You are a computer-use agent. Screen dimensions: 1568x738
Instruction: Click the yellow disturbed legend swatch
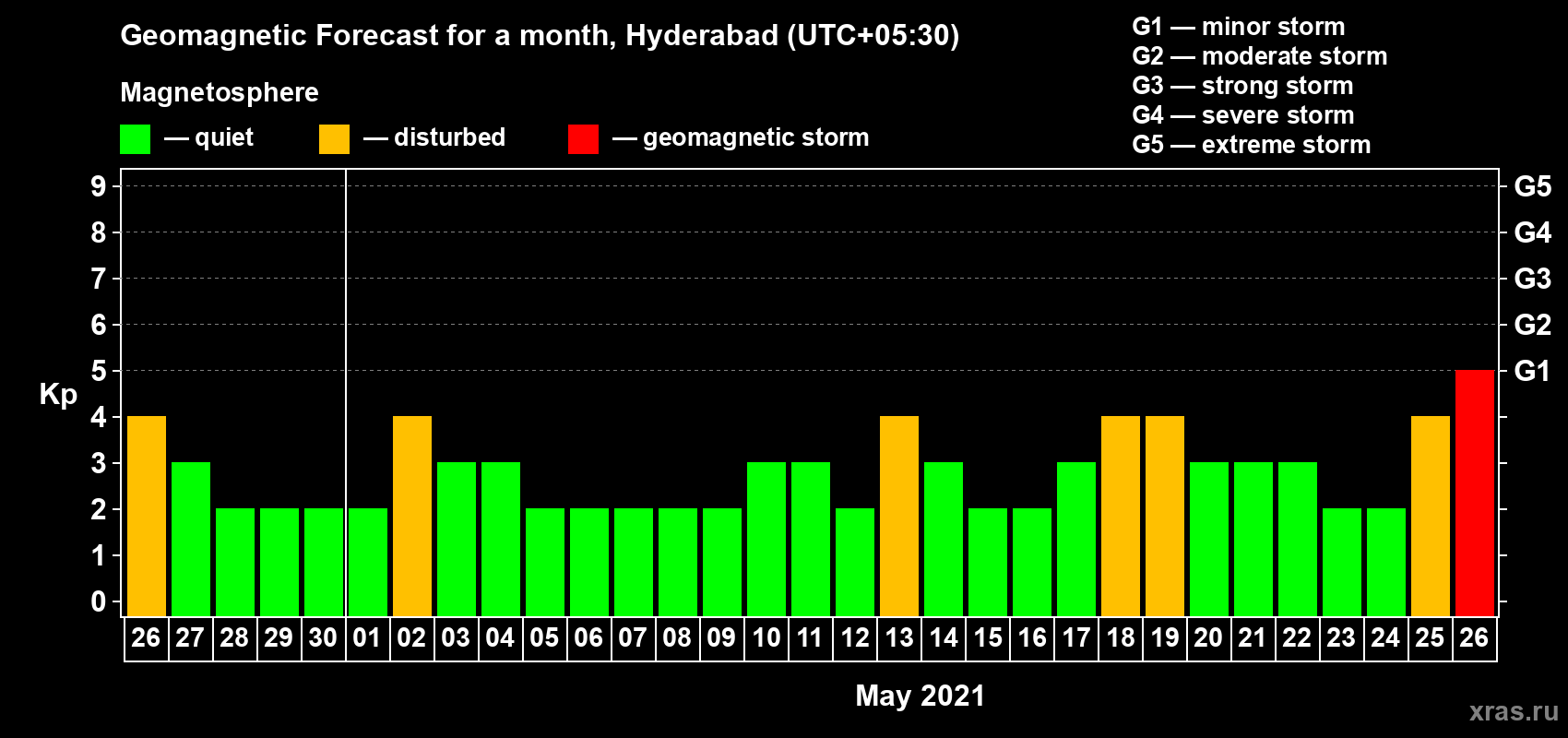coord(334,139)
